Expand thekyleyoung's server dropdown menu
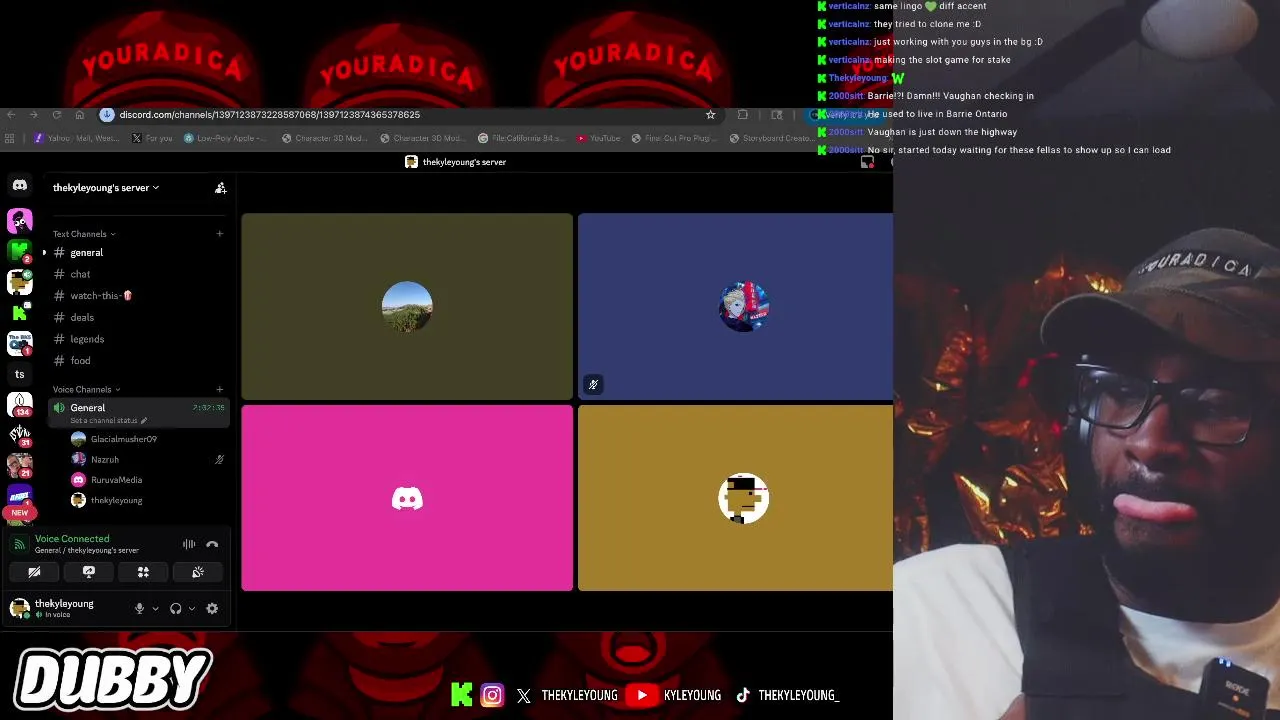This screenshot has height=720, width=1280. point(106,188)
